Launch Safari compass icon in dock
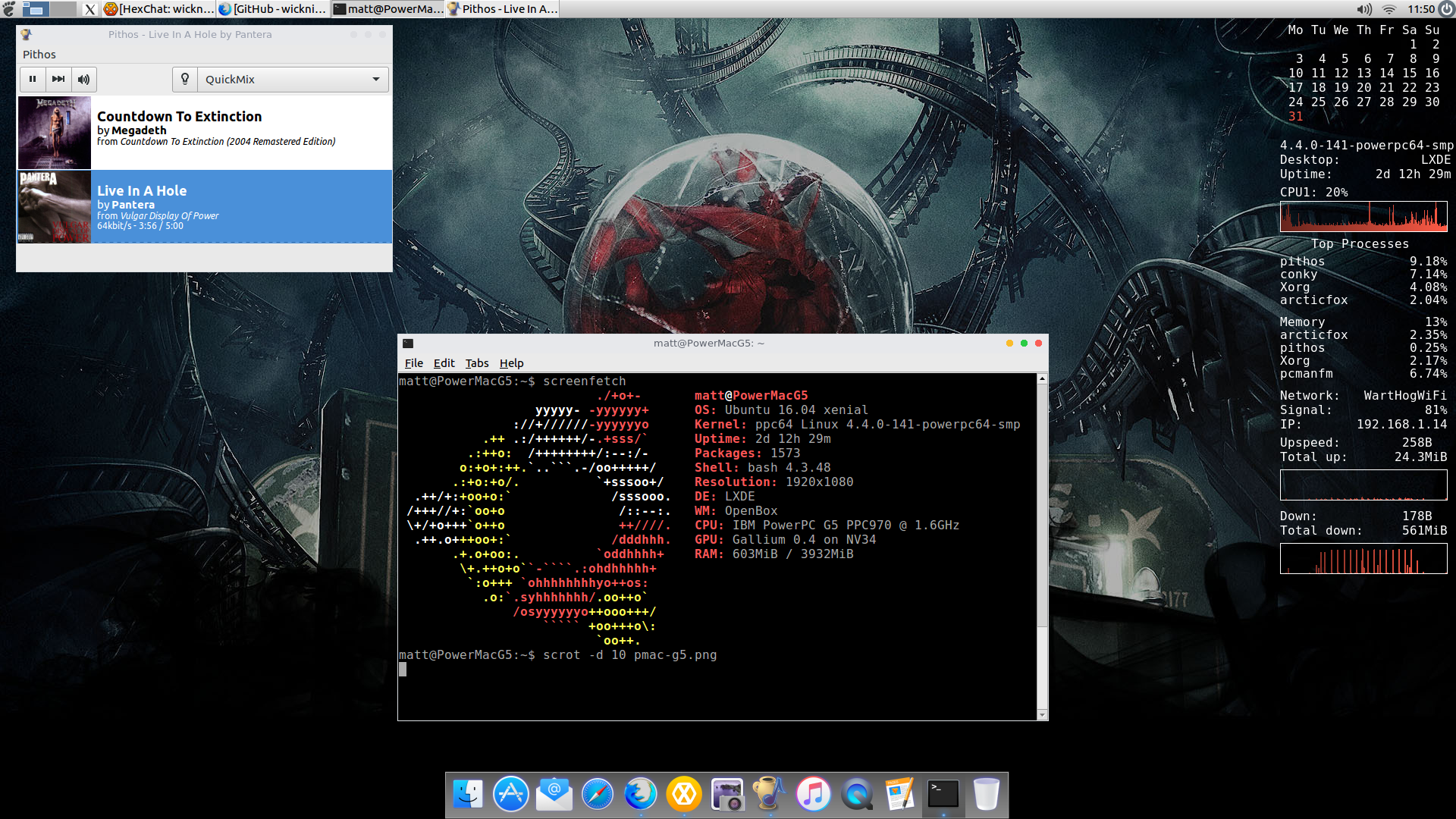 598,794
